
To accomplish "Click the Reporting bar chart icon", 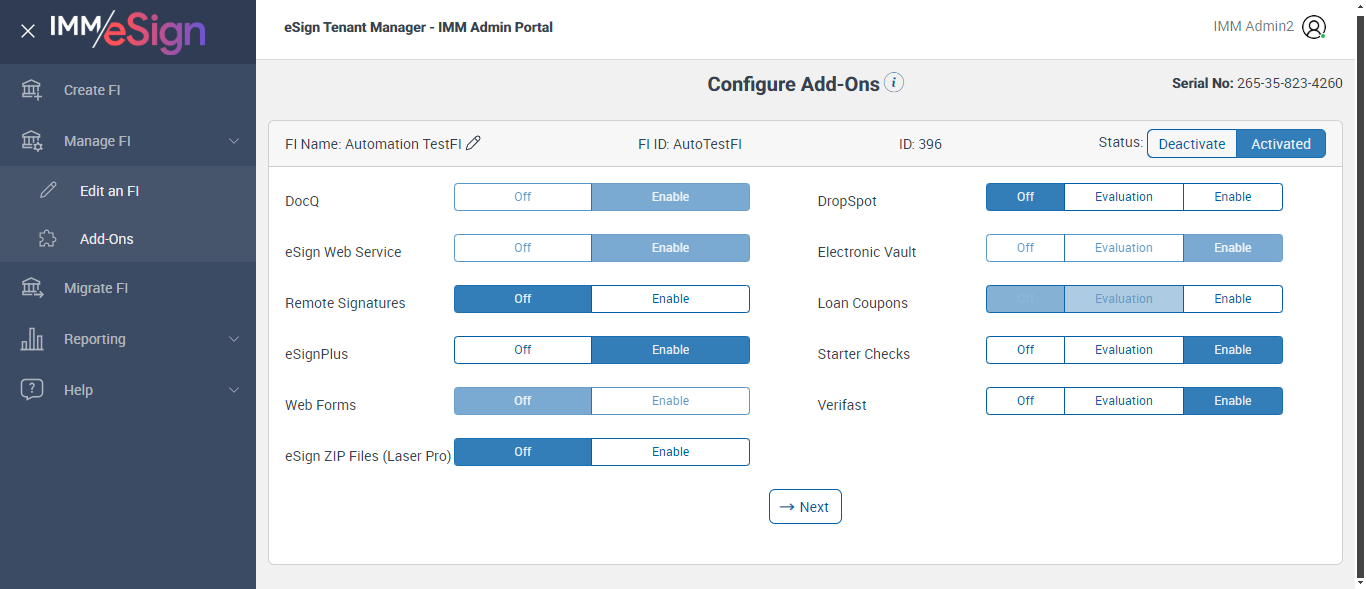I will coord(32,339).
